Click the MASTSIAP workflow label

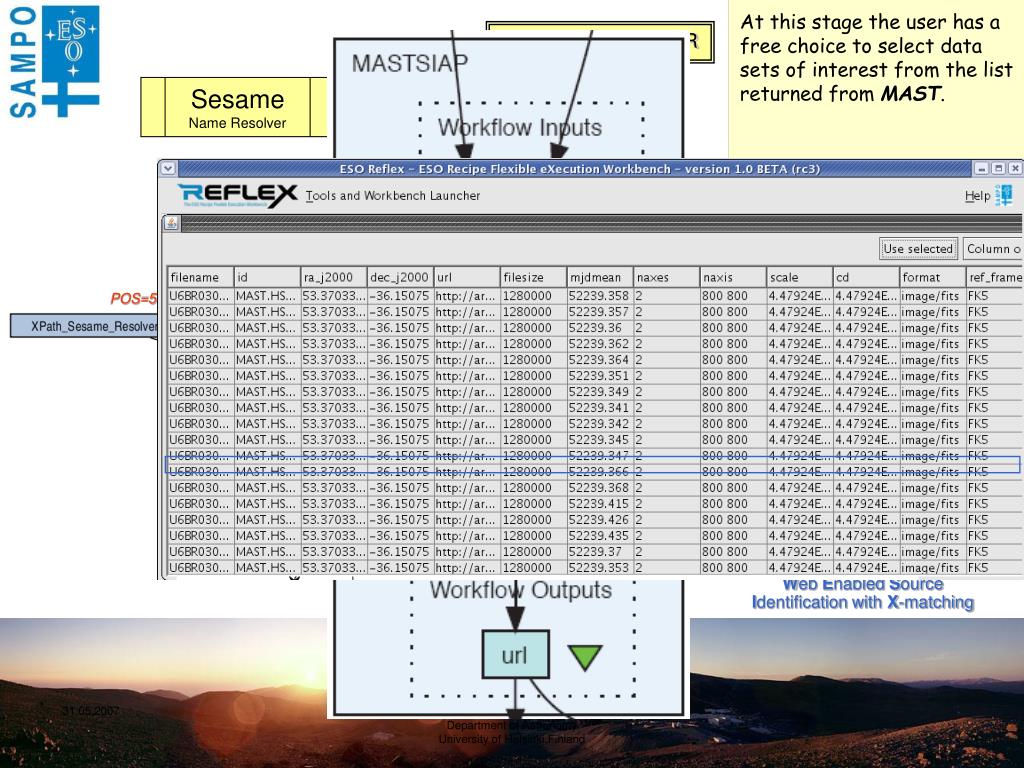coord(409,63)
